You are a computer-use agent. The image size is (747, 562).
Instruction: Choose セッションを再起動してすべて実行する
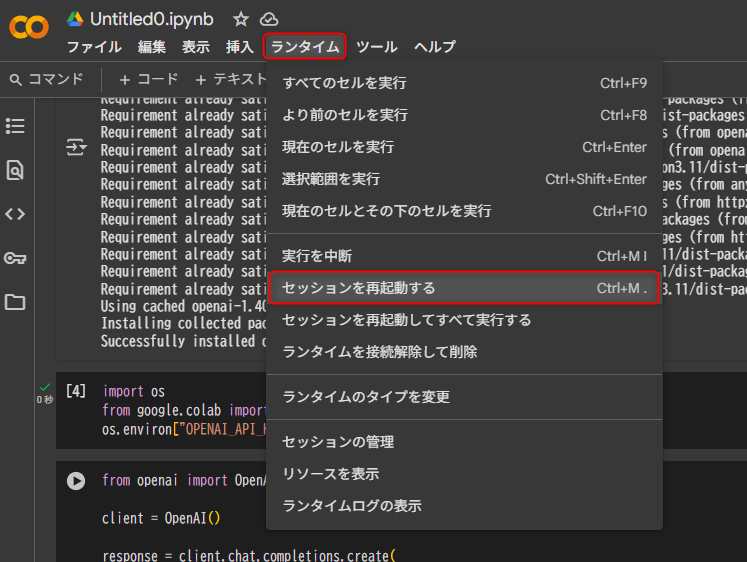pos(464,320)
